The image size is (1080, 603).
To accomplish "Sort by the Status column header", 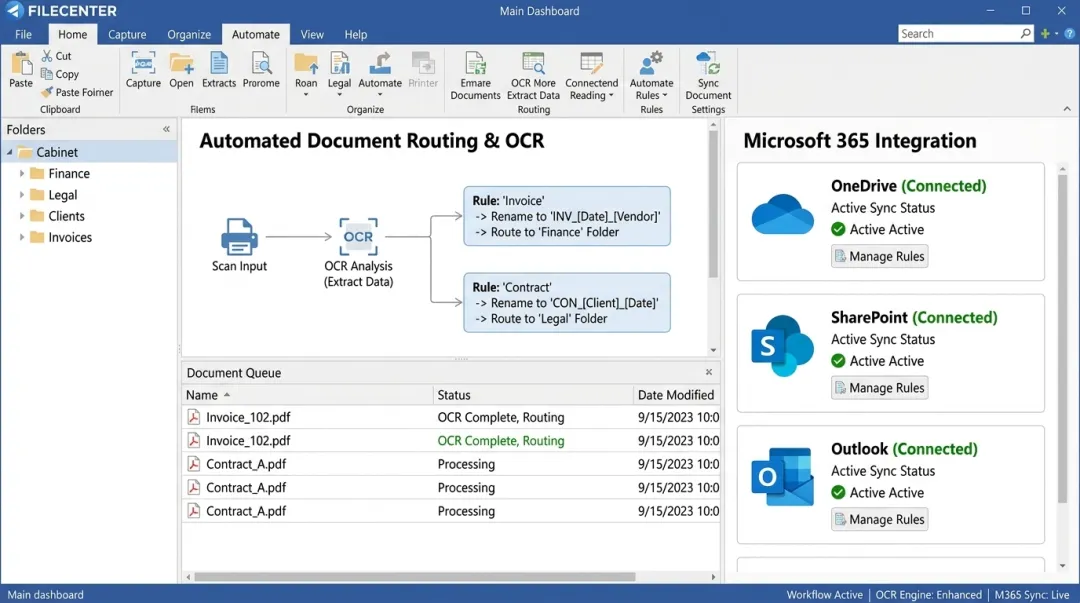I will pos(533,395).
